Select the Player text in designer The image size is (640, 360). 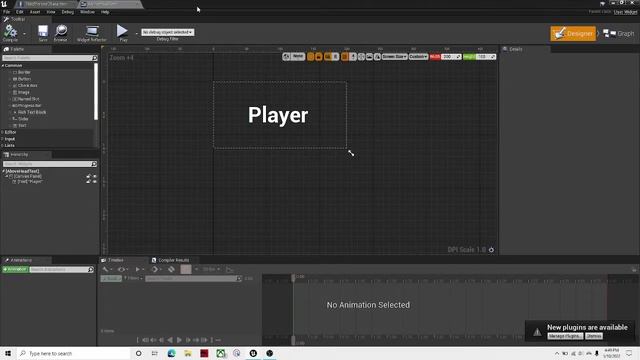278,116
